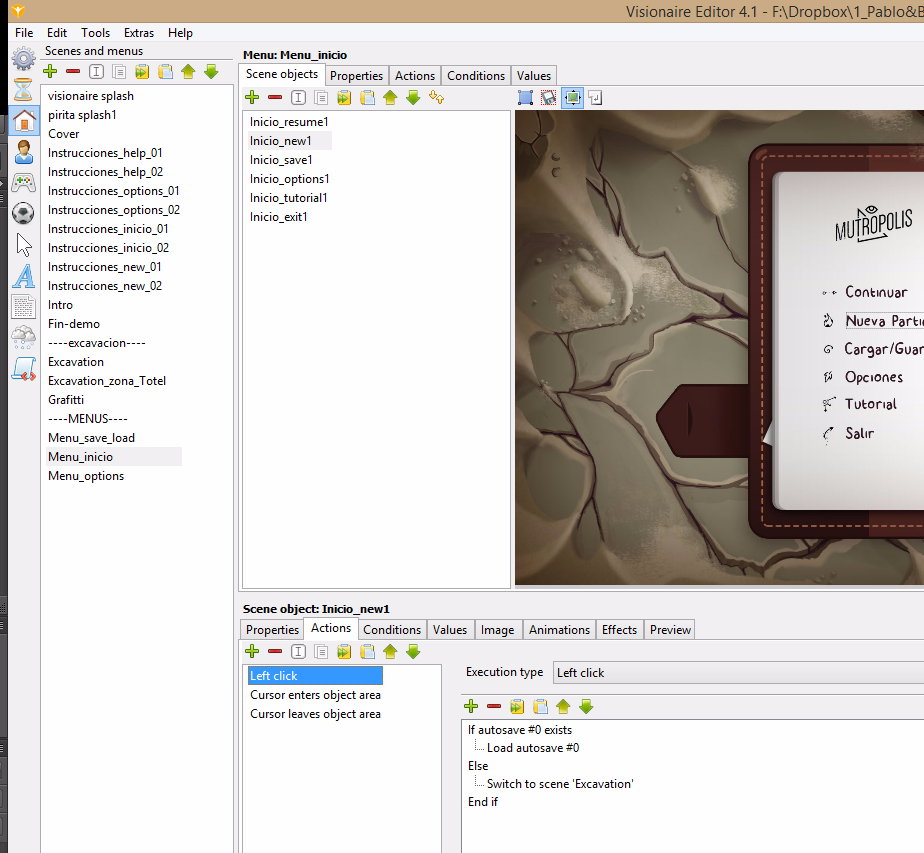This screenshot has height=853, width=924.
Task: Select the Inicio_tutorial1 scene object
Action: [x=288, y=198]
